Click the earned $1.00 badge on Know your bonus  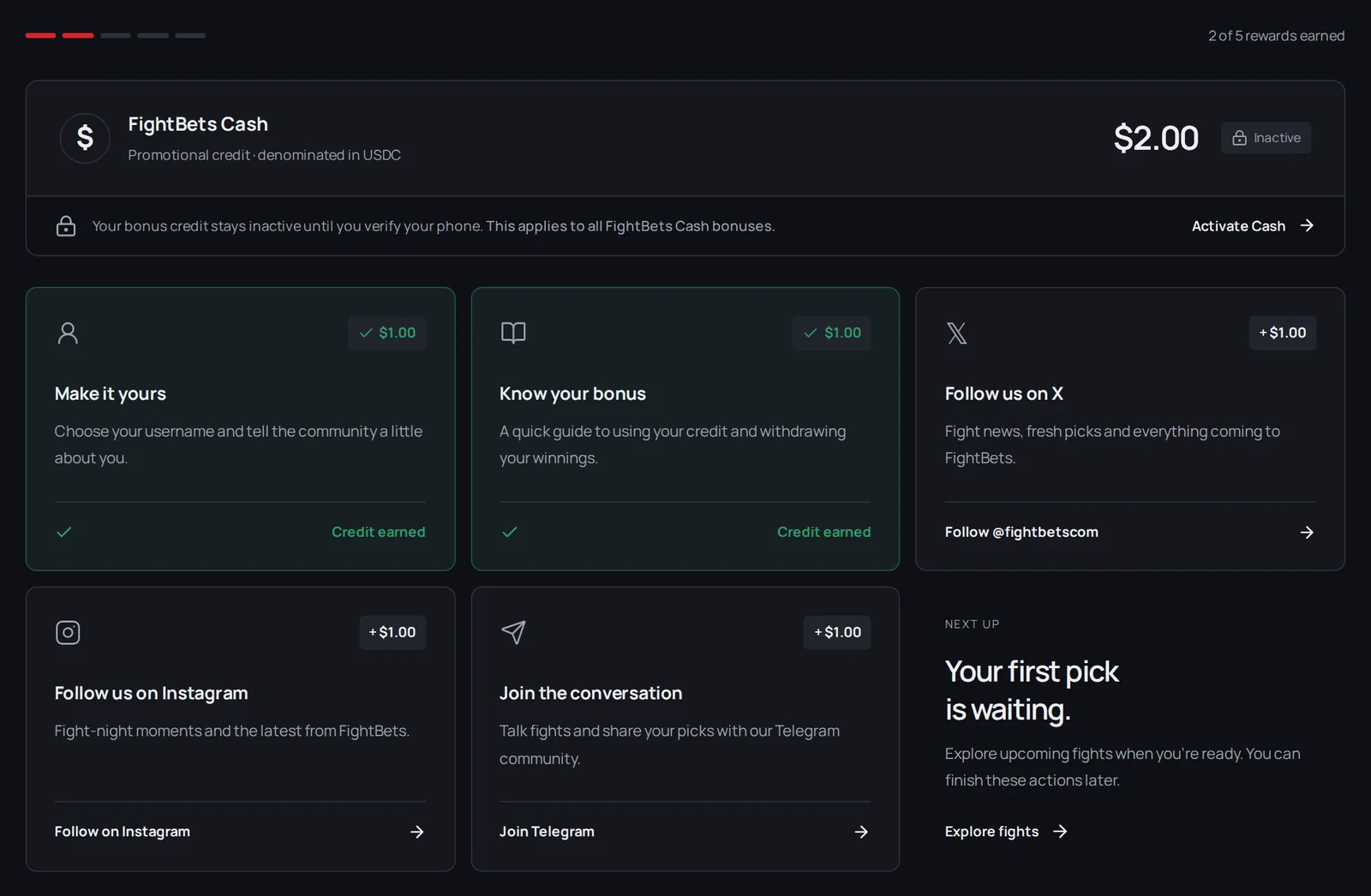[x=831, y=333]
